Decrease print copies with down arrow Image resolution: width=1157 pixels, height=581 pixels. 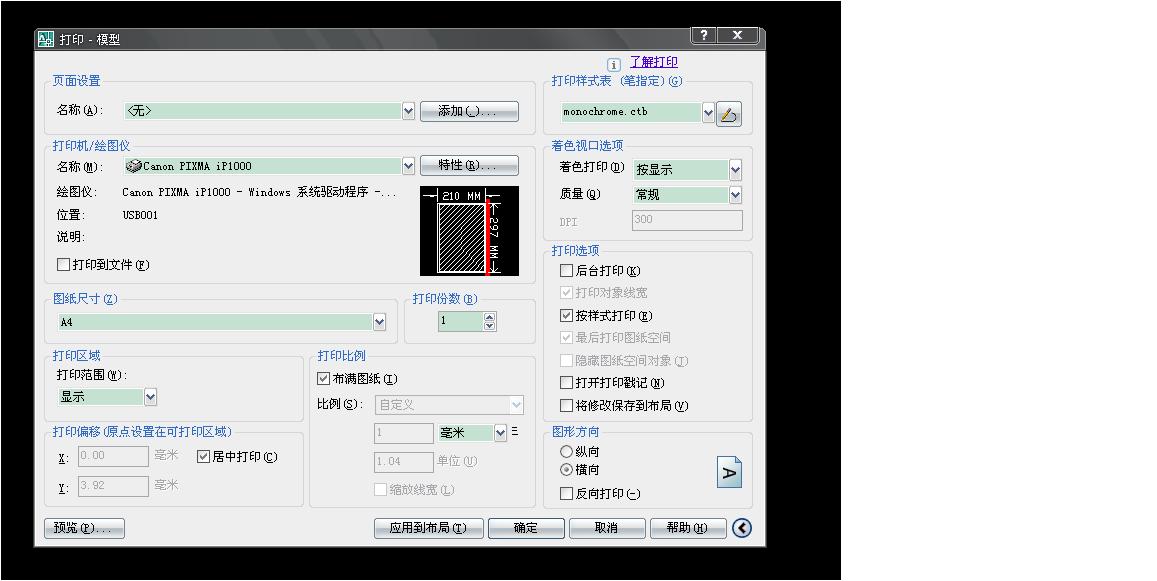point(489,326)
